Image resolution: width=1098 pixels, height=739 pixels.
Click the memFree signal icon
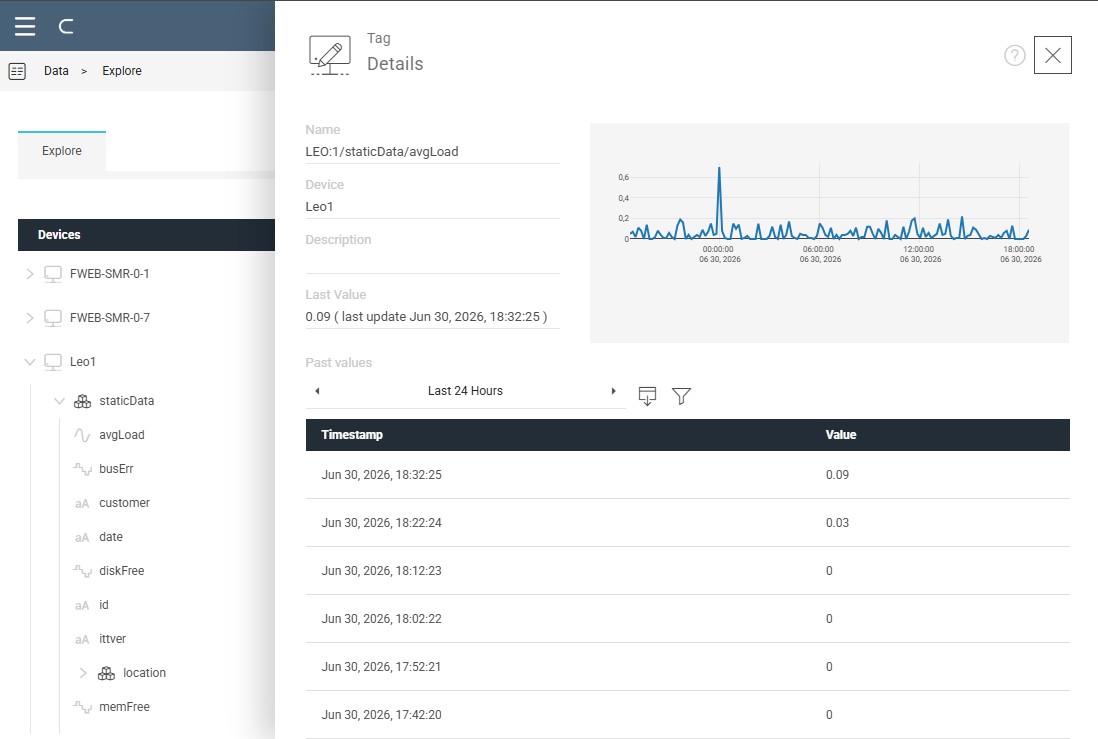83,707
